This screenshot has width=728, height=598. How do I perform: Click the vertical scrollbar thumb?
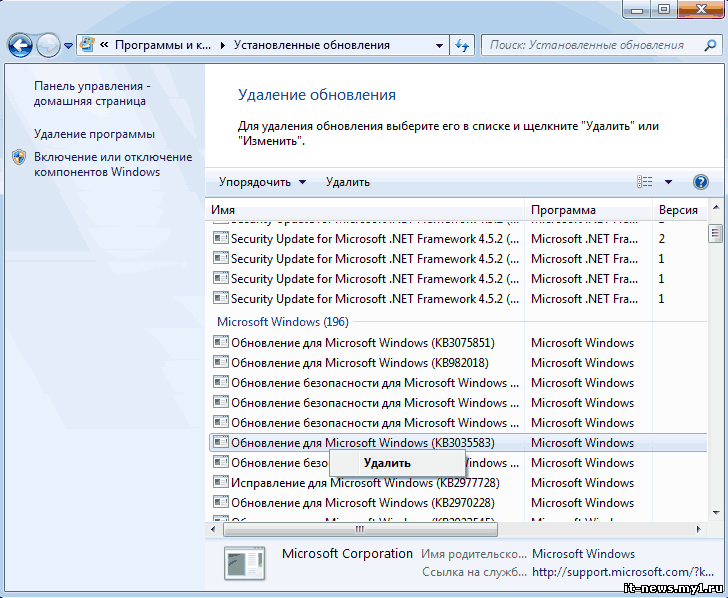pyautogui.click(x=715, y=234)
